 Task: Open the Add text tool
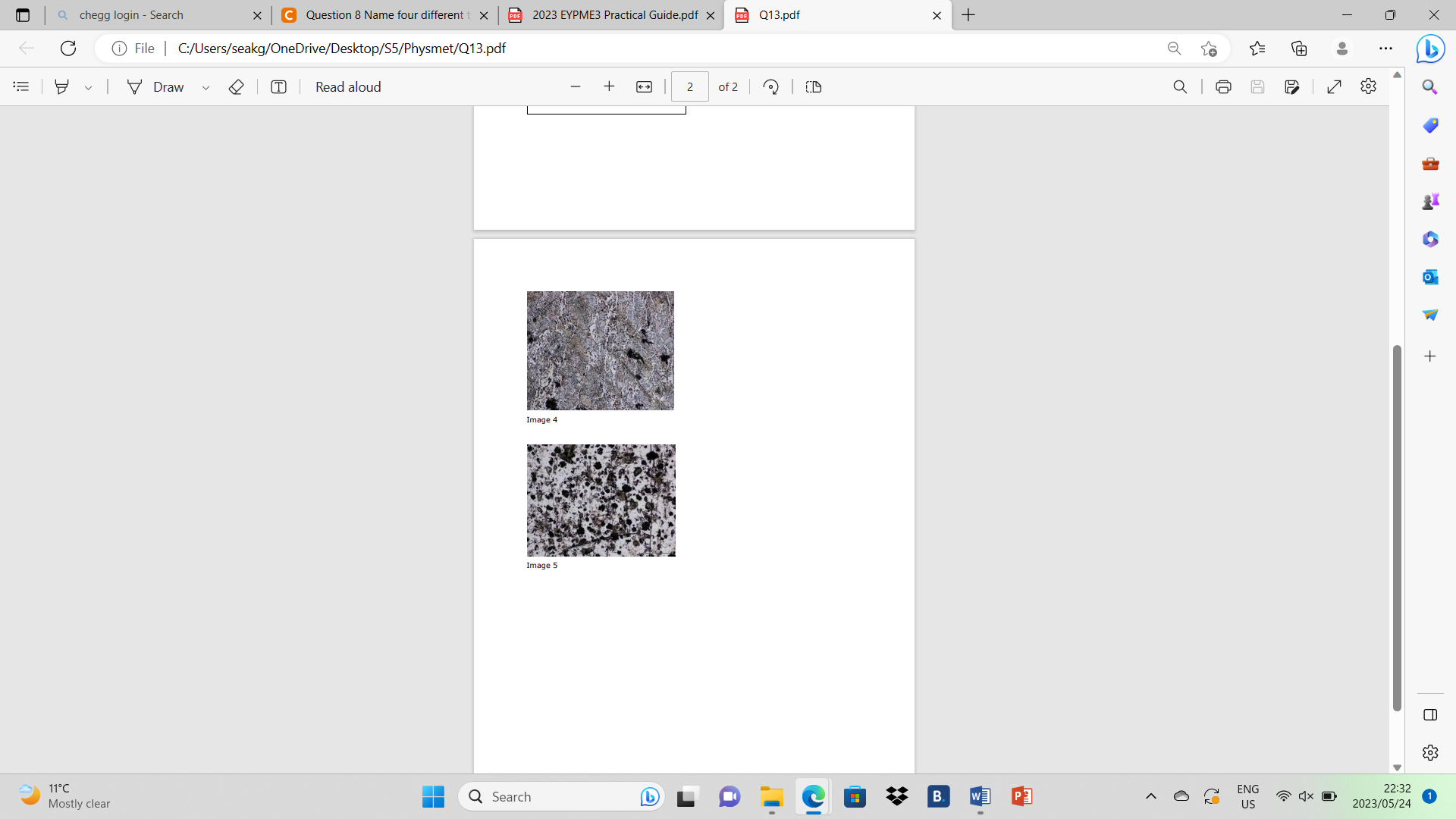(278, 86)
